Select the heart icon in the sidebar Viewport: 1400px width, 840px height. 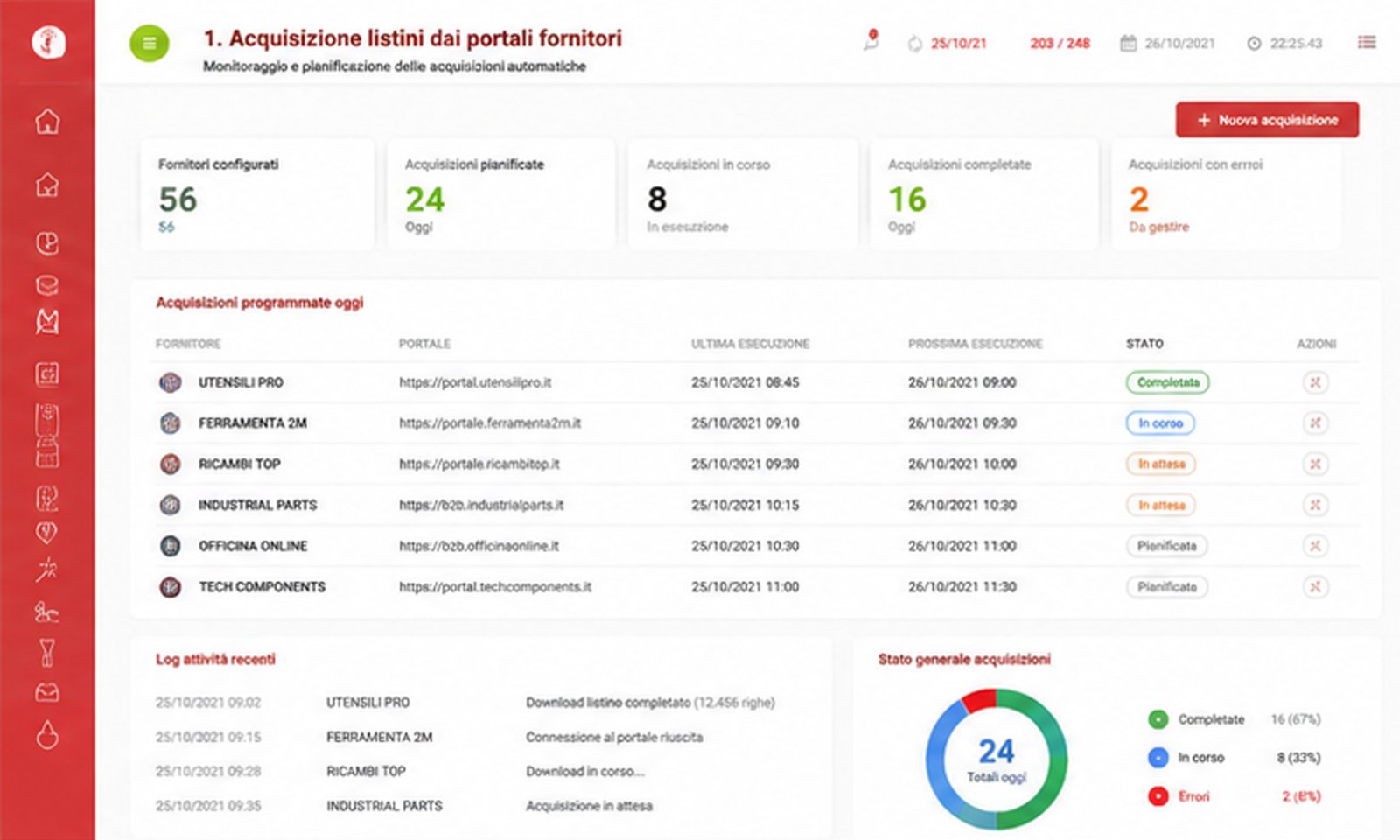coord(47,532)
